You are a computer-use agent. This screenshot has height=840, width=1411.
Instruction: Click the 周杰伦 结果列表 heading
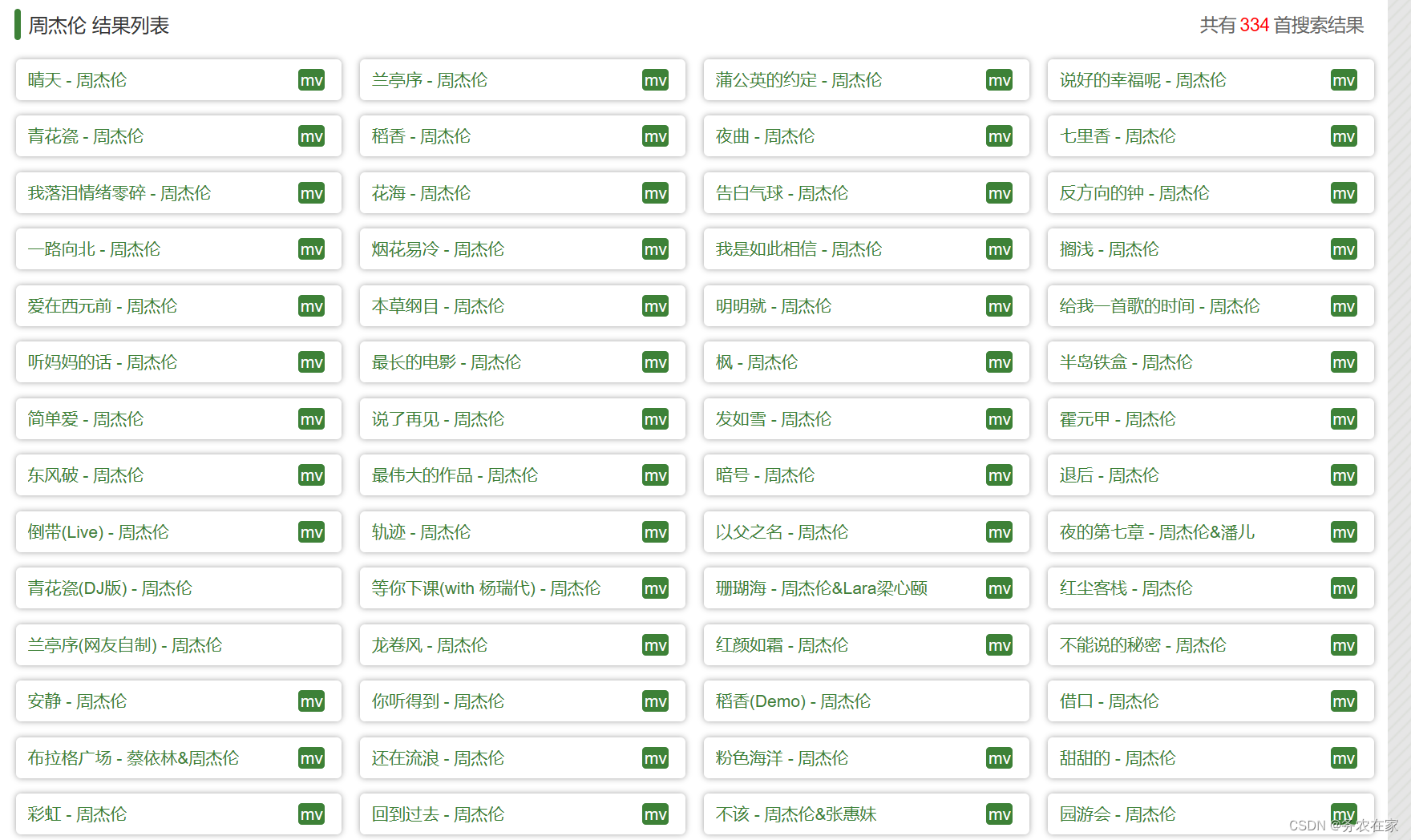[x=99, y=26]
